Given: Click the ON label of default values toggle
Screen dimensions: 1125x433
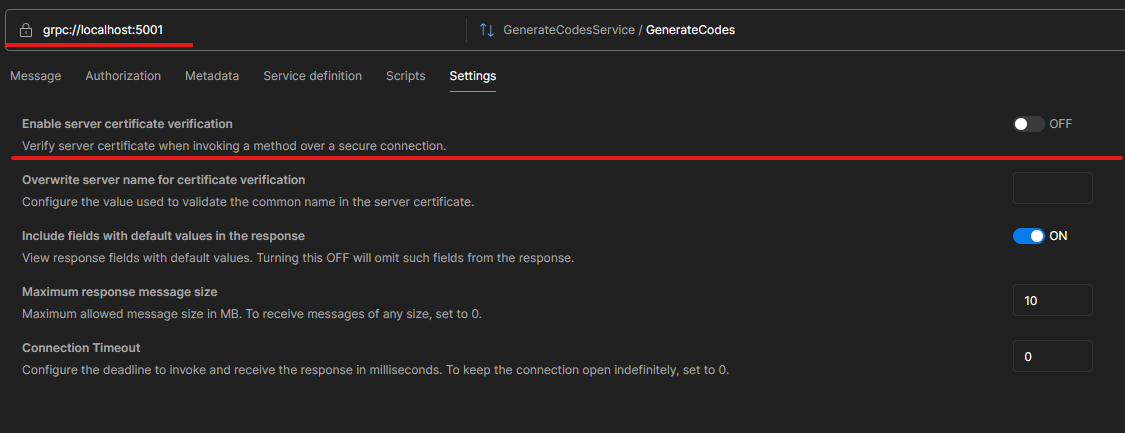Looking at the screenshot, I should (1058, 236).
